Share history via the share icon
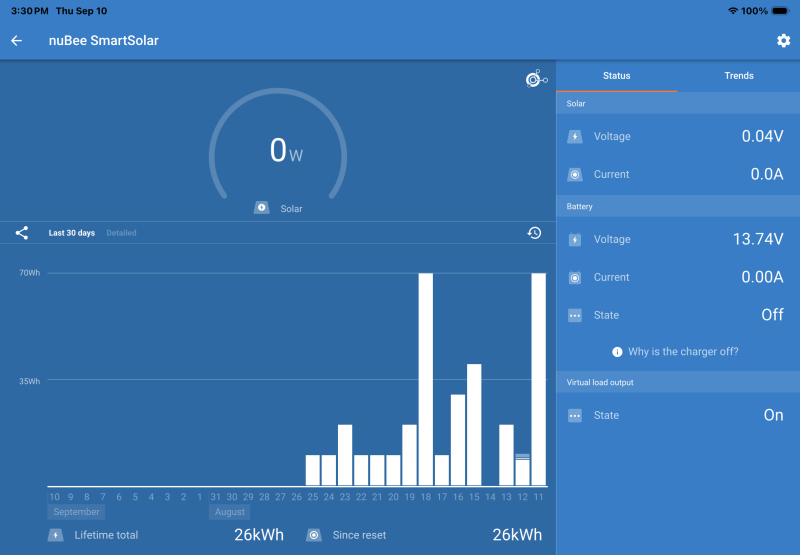The image size is (800, 555). coord(21,233)
